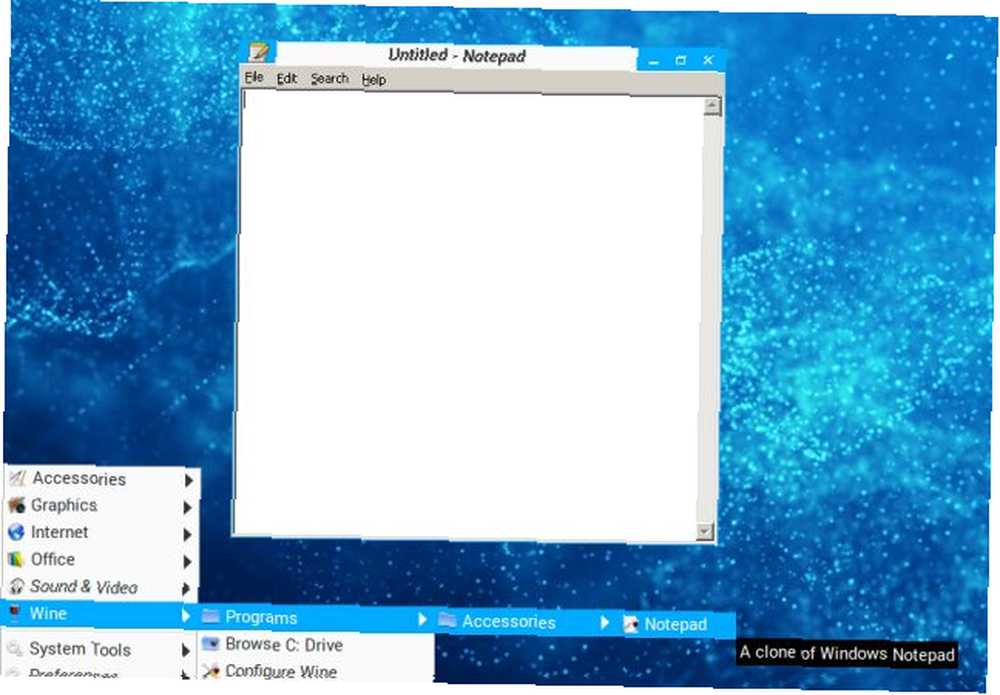Screen dimensions: 1000x695
Task: Open the System Tools category
Action: (99, 649)
